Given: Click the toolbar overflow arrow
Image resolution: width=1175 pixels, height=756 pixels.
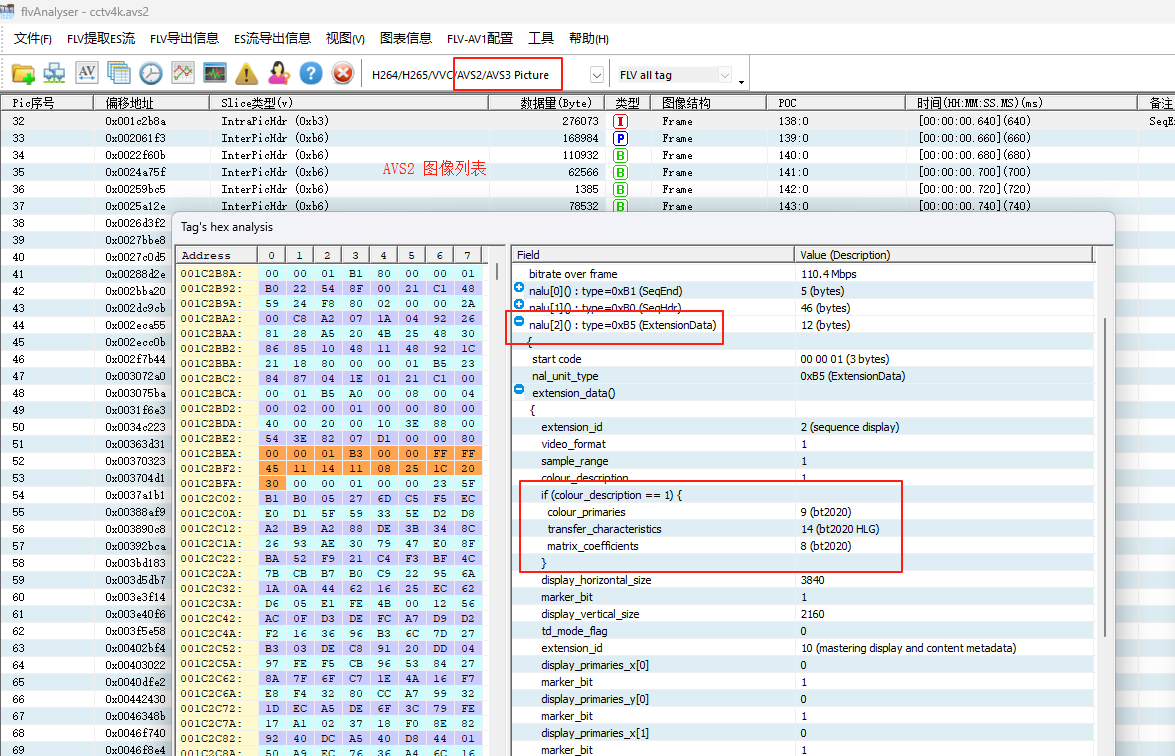Looking at the screenshot, I should (x=741, y=81).
